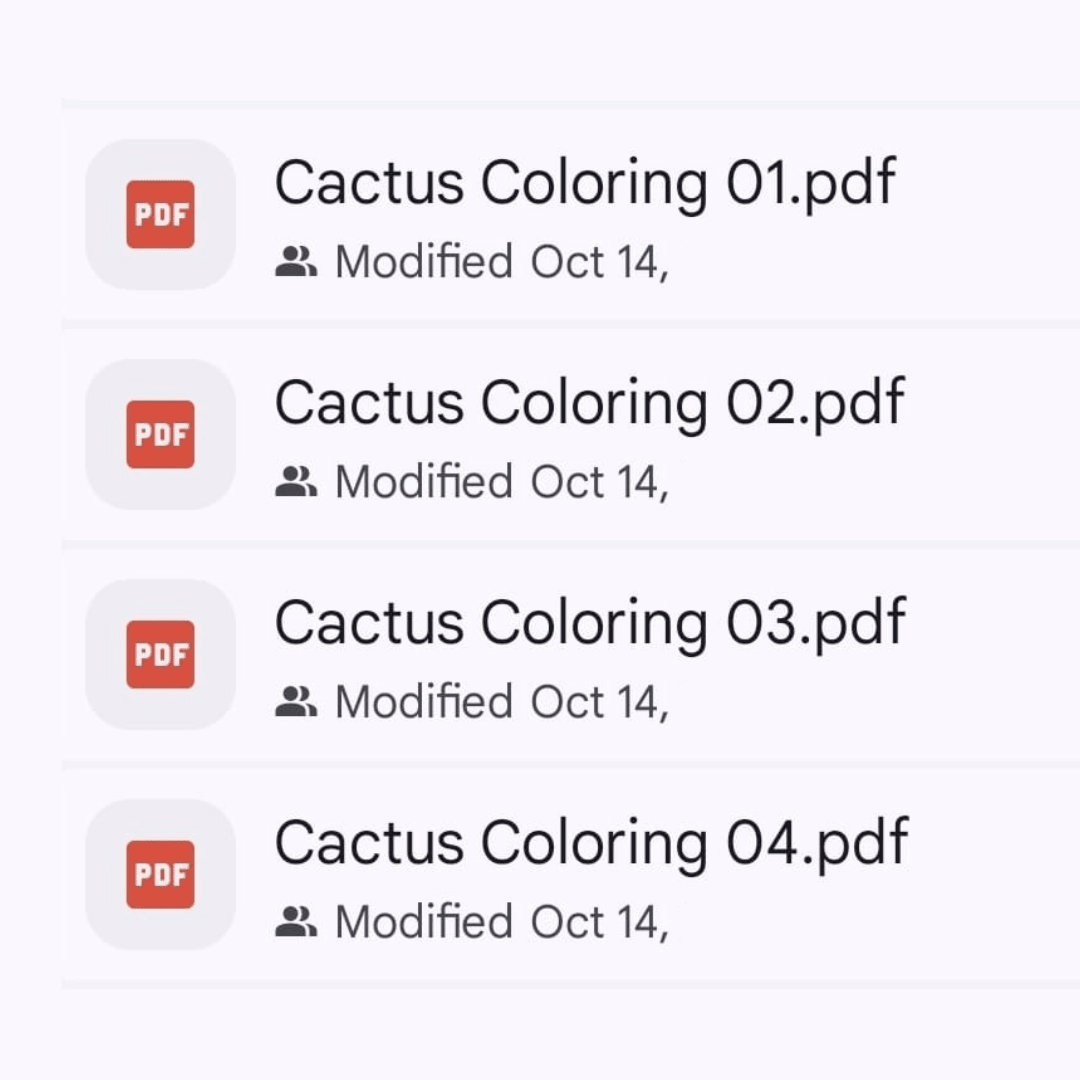The height and width of the screenshot is (1080, 1080).
Task: Open the file named Cactus Coloring 02.pdf
Action: point(589,404)
